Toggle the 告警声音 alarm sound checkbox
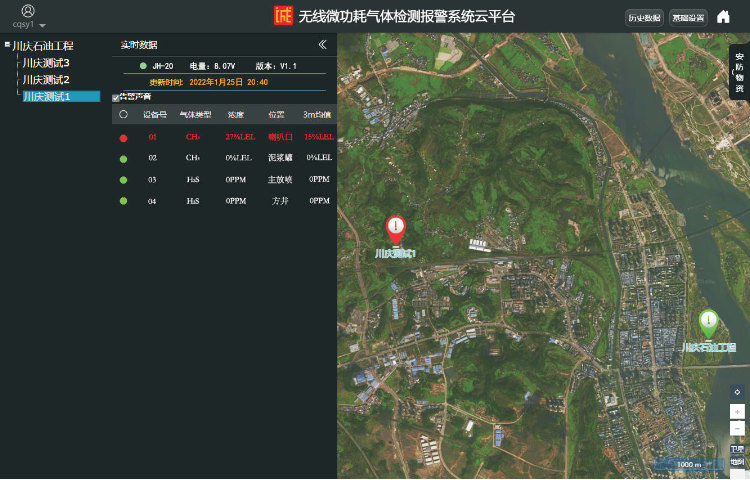 (x=115, y=98)
